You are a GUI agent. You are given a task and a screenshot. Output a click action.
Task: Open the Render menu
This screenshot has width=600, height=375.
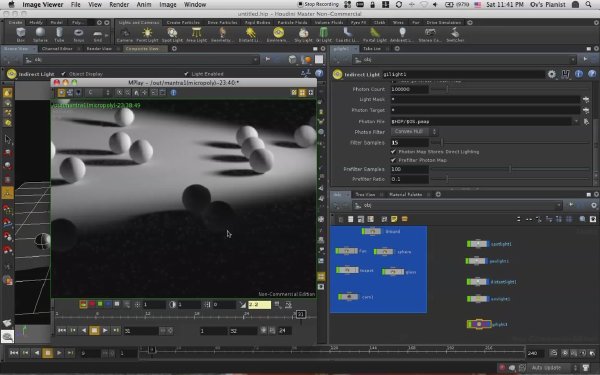pos(119,5)
